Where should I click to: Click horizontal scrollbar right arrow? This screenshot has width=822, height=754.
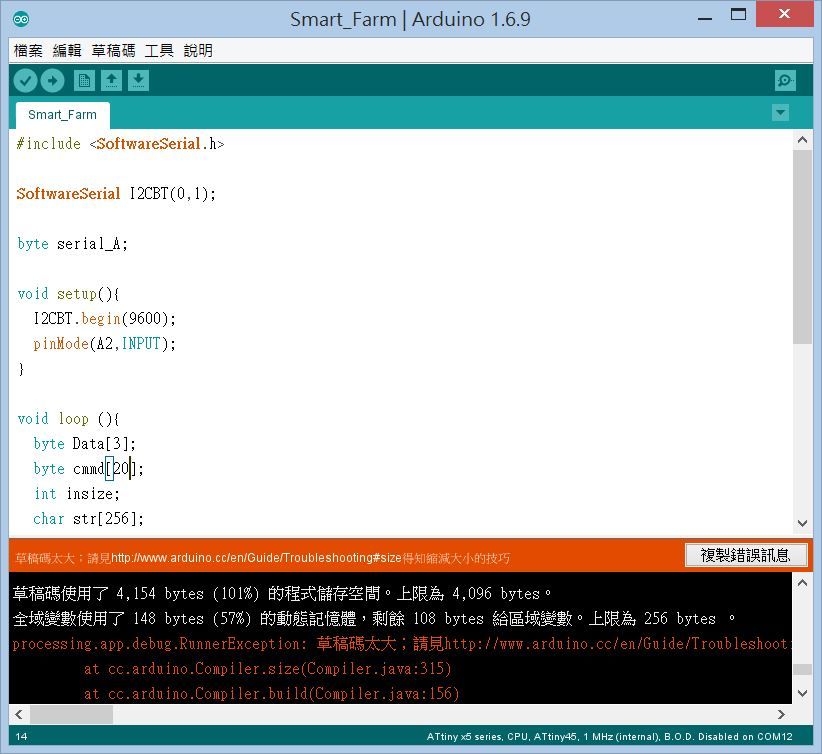tap(781, 714)
